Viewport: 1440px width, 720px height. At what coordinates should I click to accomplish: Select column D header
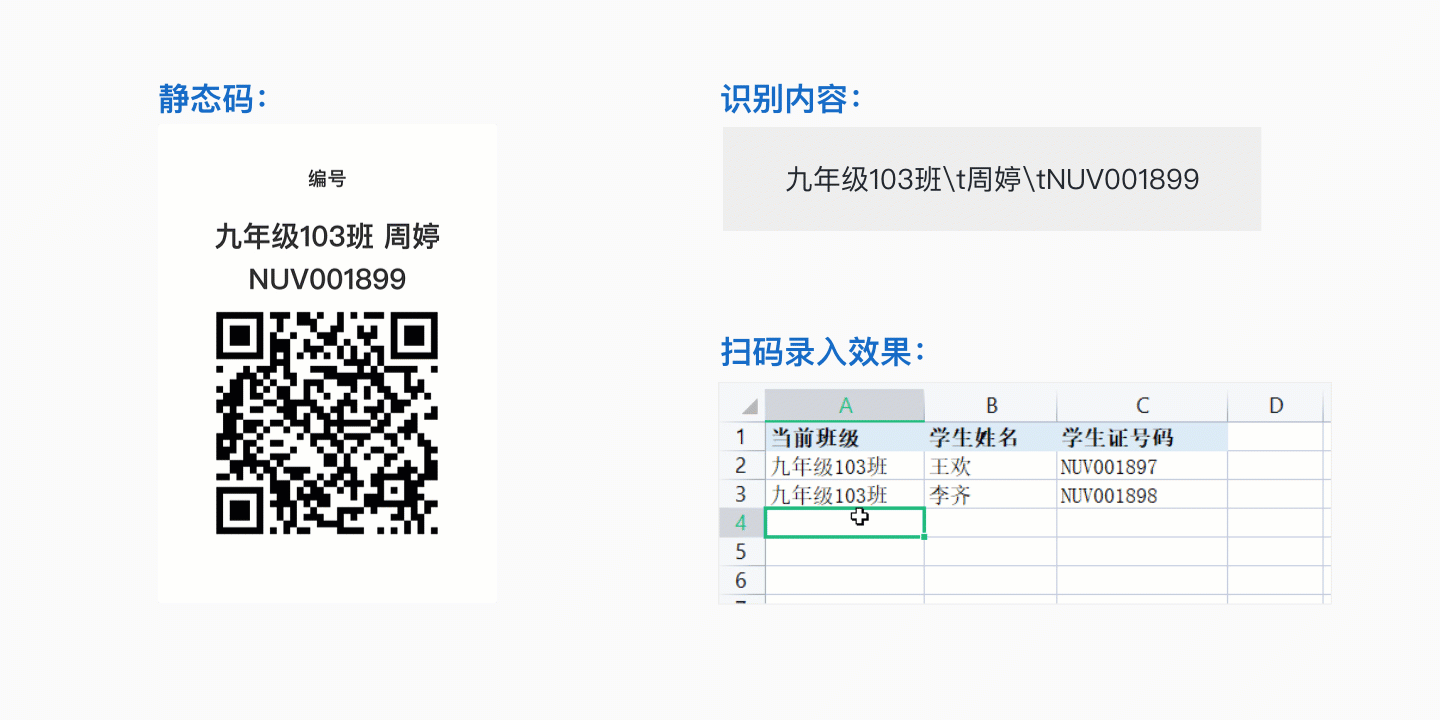tap(1275, 405)
